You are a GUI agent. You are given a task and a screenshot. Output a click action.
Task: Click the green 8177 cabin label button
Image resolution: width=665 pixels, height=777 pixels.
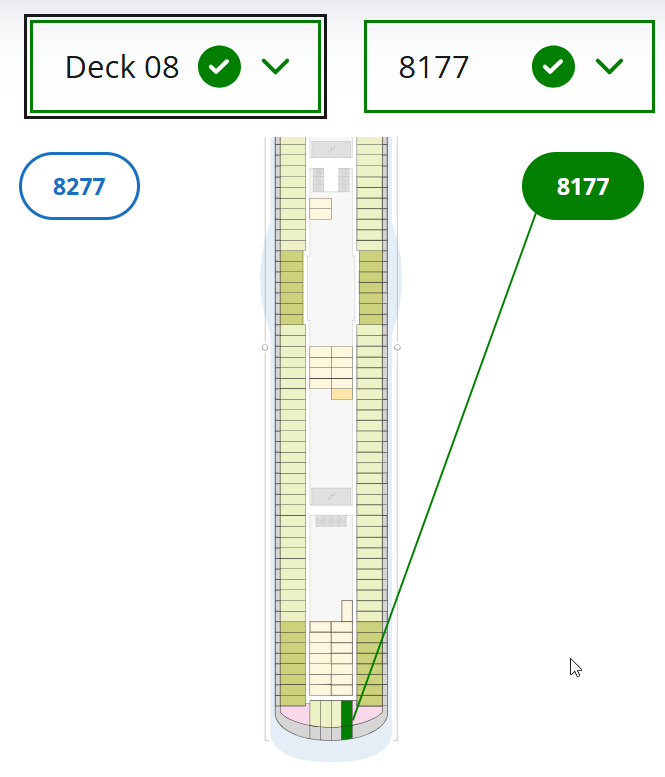[582, 186]
